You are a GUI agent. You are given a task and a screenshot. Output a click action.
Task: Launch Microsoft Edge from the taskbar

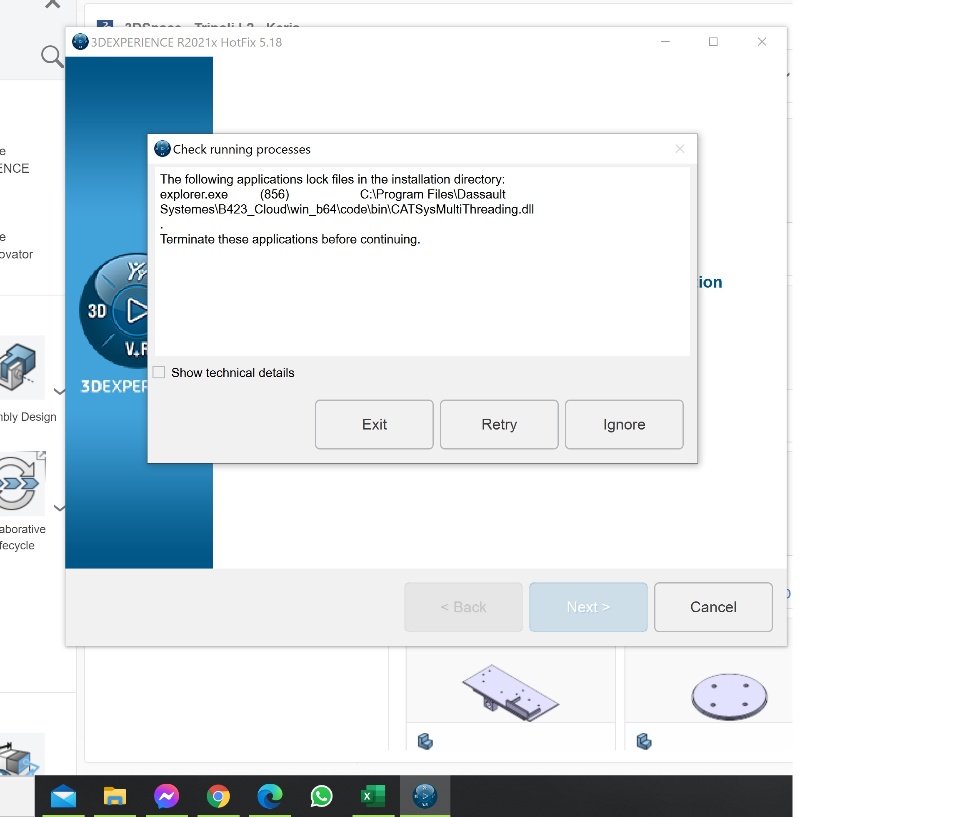pyautogui.click(x=270, y=796)
